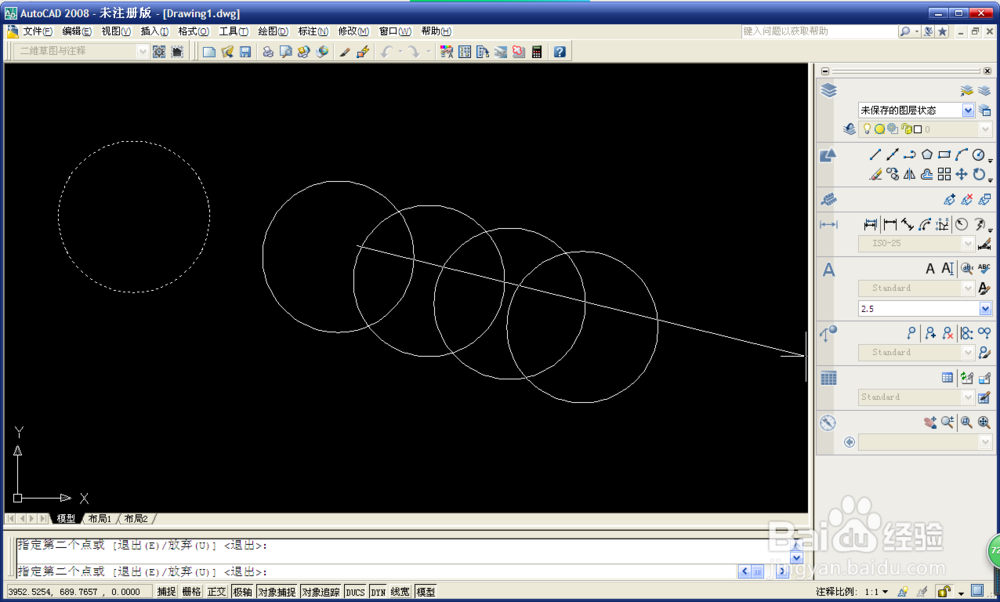Click the command window scroll down arrow
Viewport: 1000px width, 602px height.
tap(796, 557)
